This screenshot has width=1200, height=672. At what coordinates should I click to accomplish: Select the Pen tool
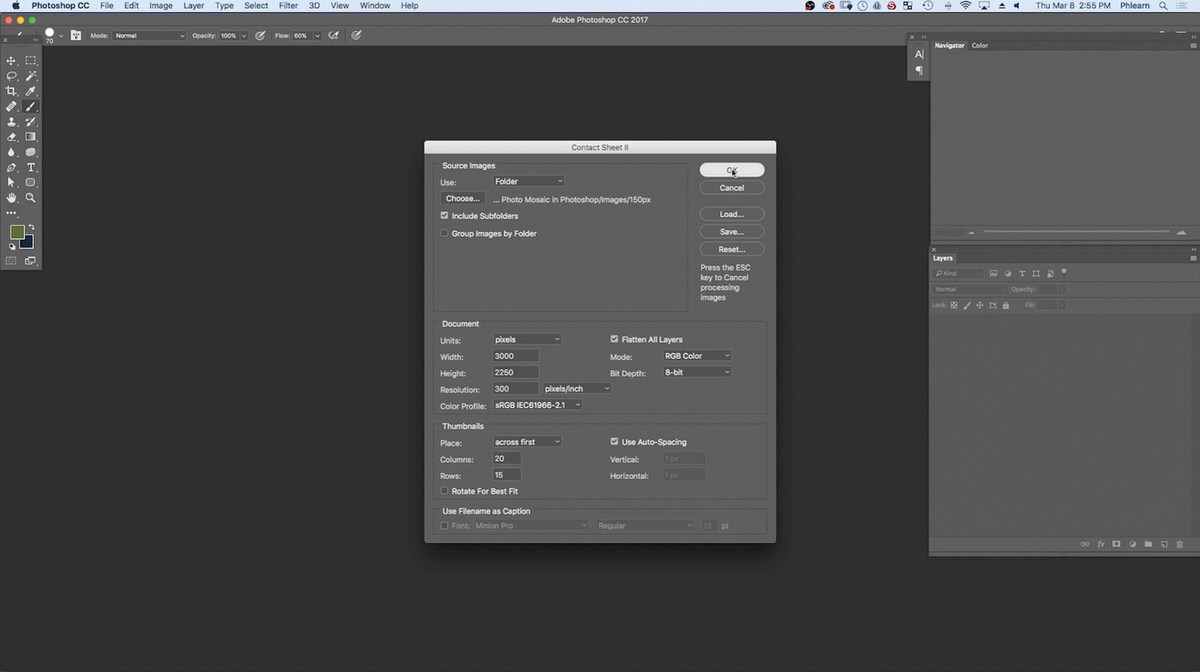[x=12, y=167]
